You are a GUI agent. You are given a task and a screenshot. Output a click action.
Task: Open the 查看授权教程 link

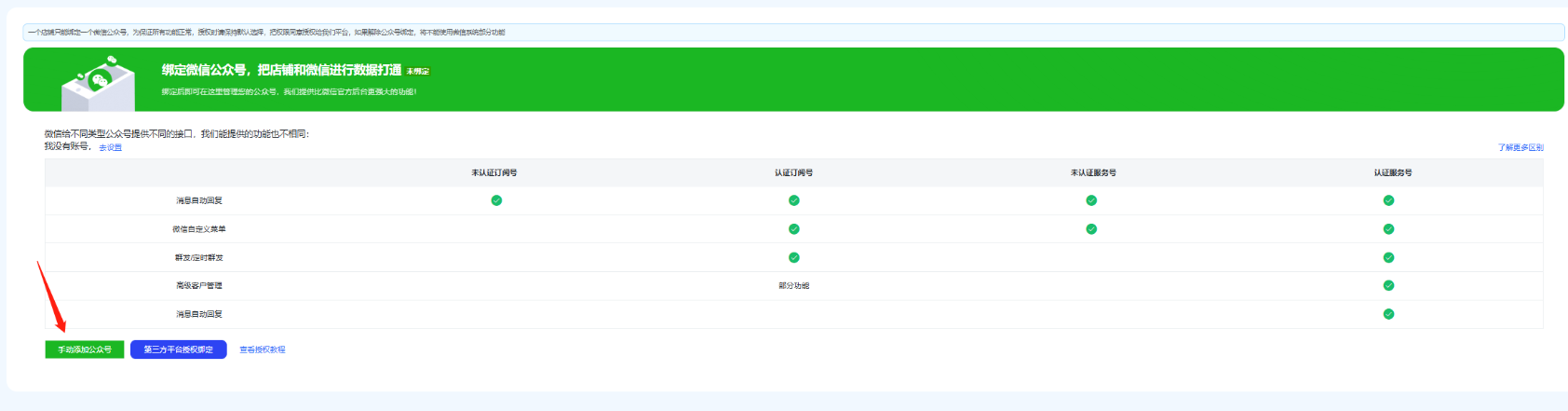click(262, 350)
